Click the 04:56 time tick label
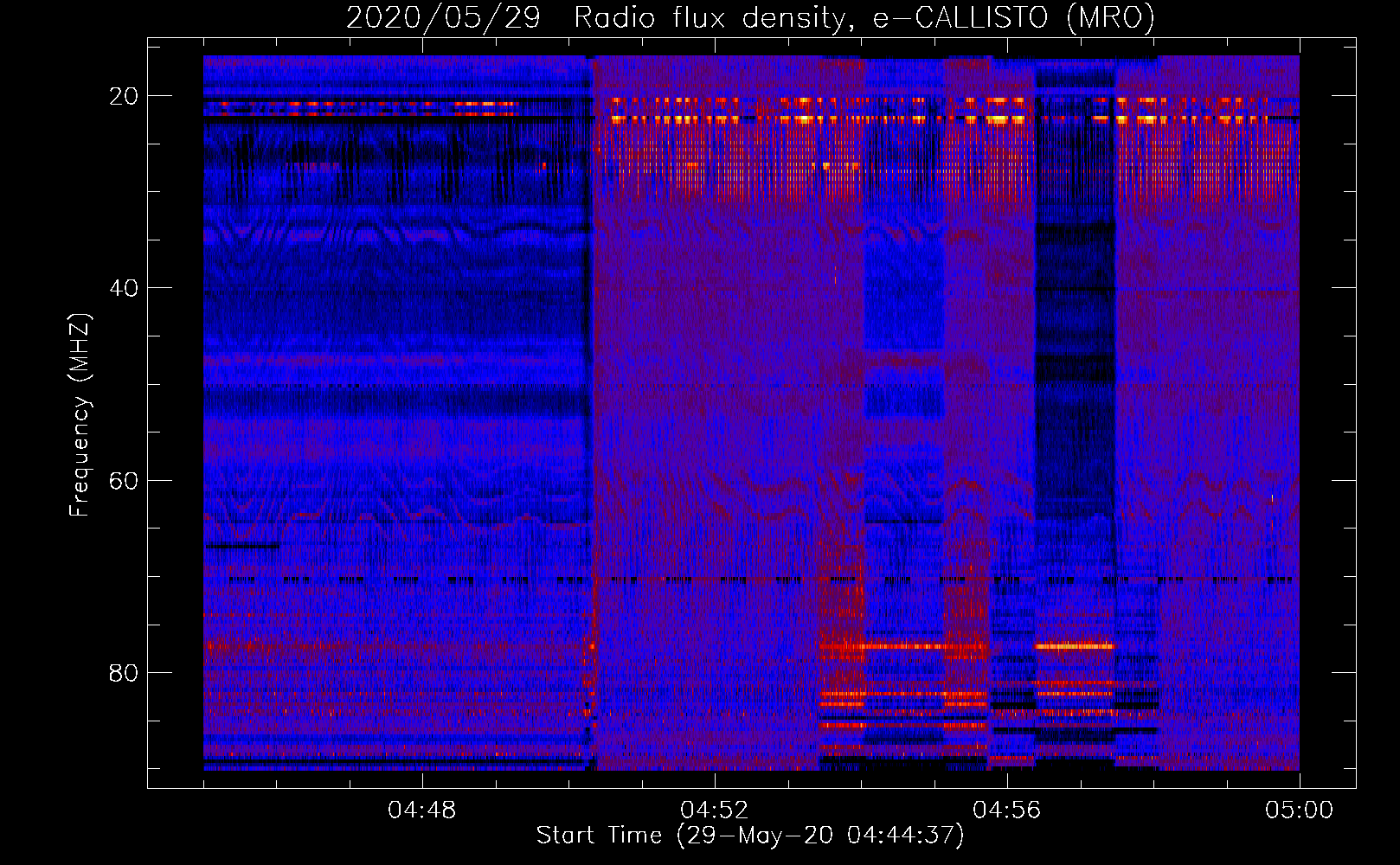1400x865 pixels. pyautogui.click(x=1007, y=811)
